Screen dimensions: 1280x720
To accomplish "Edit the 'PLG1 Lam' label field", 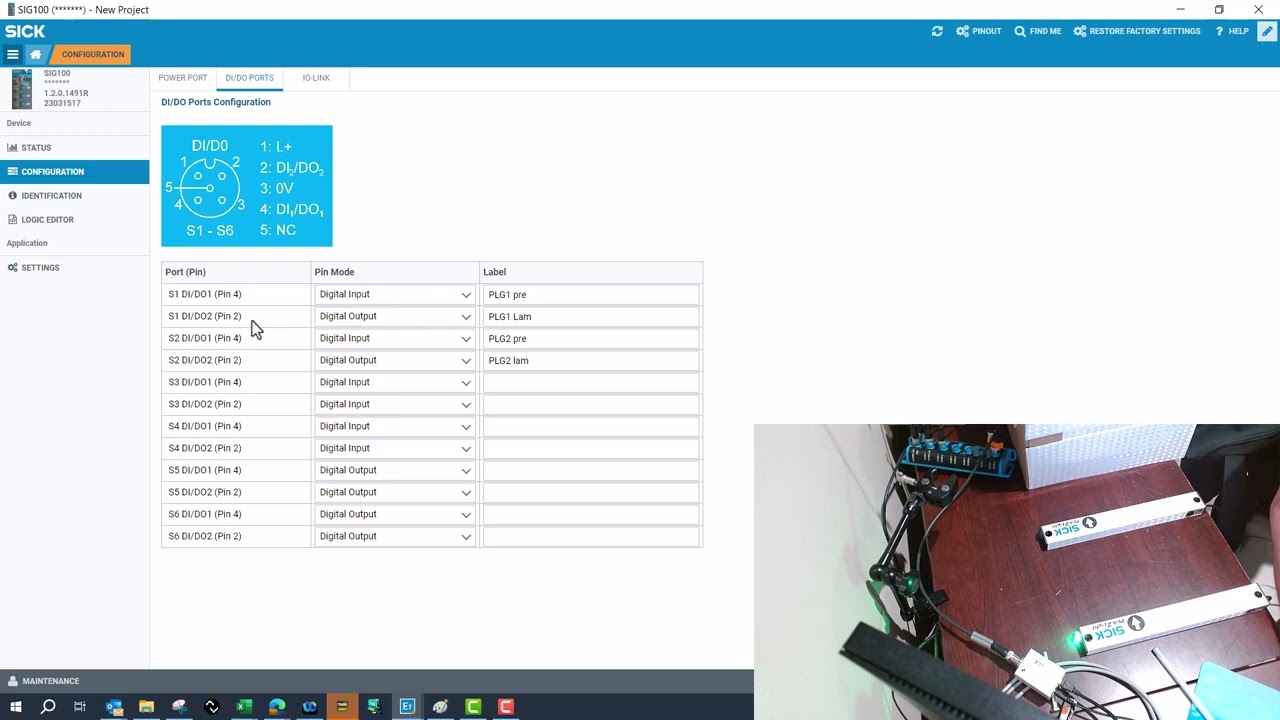I will 591,316.
